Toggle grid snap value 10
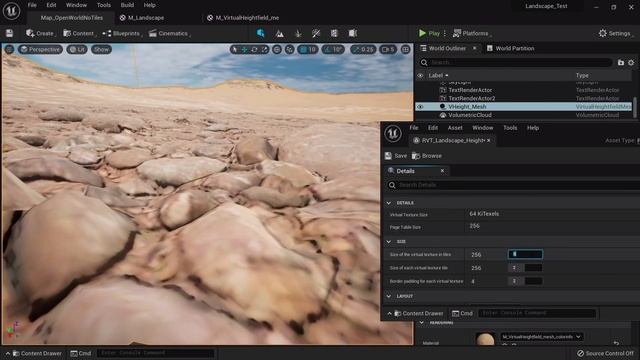Viewport: 640px width, 360px height. (x=308, y=49)
